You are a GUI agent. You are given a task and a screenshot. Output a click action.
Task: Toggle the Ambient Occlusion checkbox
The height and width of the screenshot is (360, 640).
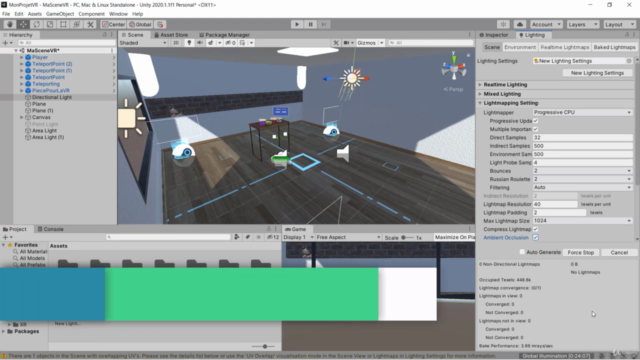pyautogui.click(x=536, y=238)
